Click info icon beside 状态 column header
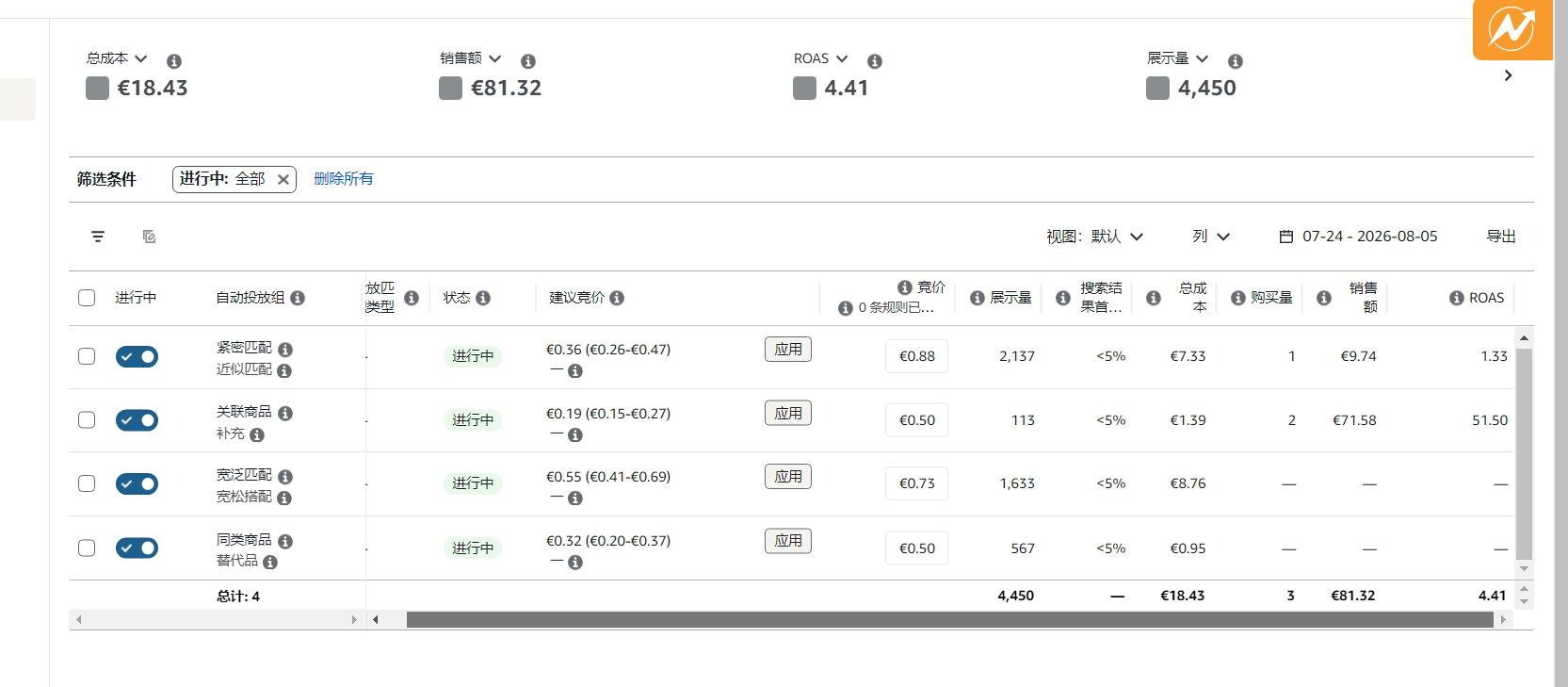The height and width of the screenshot is (687, 1568). [483, 298]
